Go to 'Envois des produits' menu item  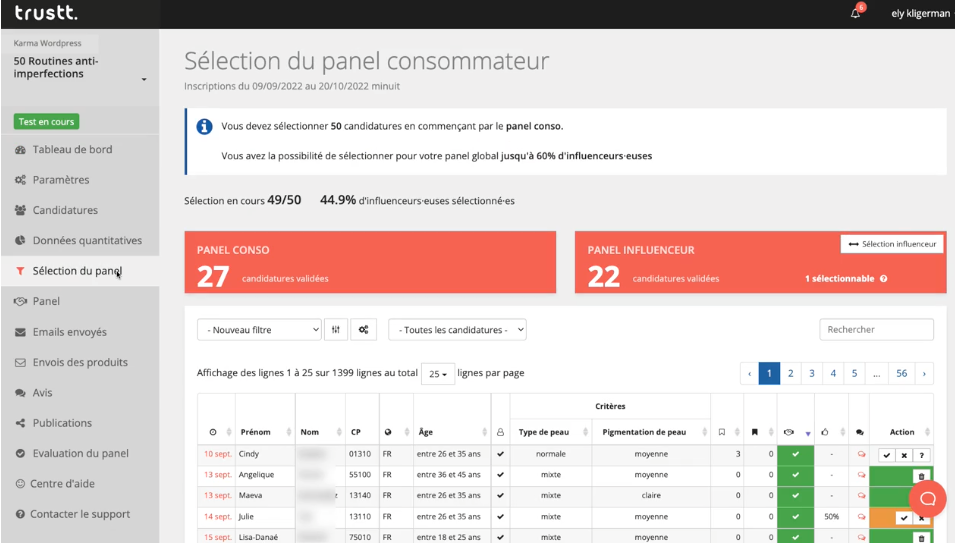pos(80,362)
